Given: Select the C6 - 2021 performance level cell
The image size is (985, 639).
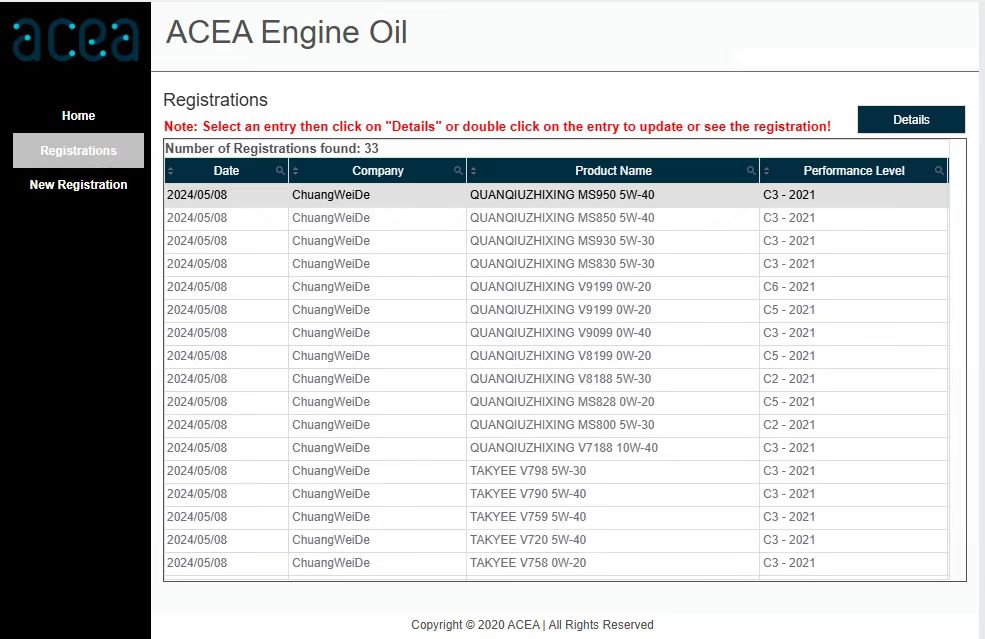Looking at the screenshot, I should [x=854, y=287].
